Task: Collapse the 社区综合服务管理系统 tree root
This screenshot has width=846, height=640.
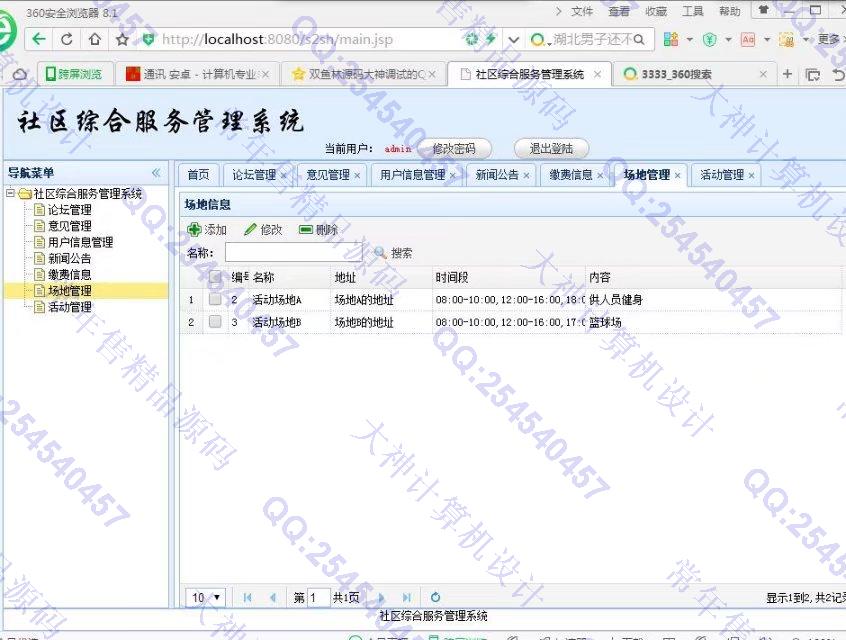Action: click(x=11, y=194)
